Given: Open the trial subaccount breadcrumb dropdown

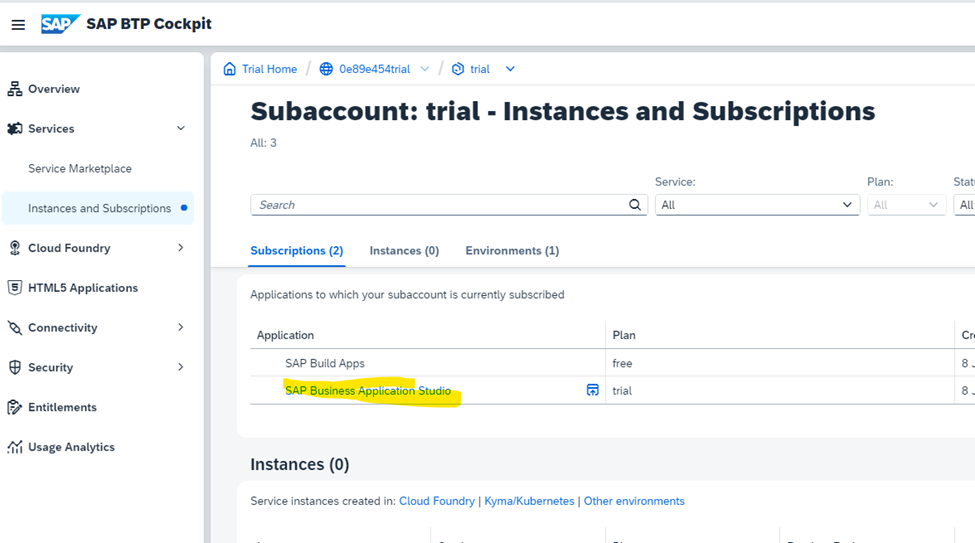Looking at the screenshot, I should [510, 69].
